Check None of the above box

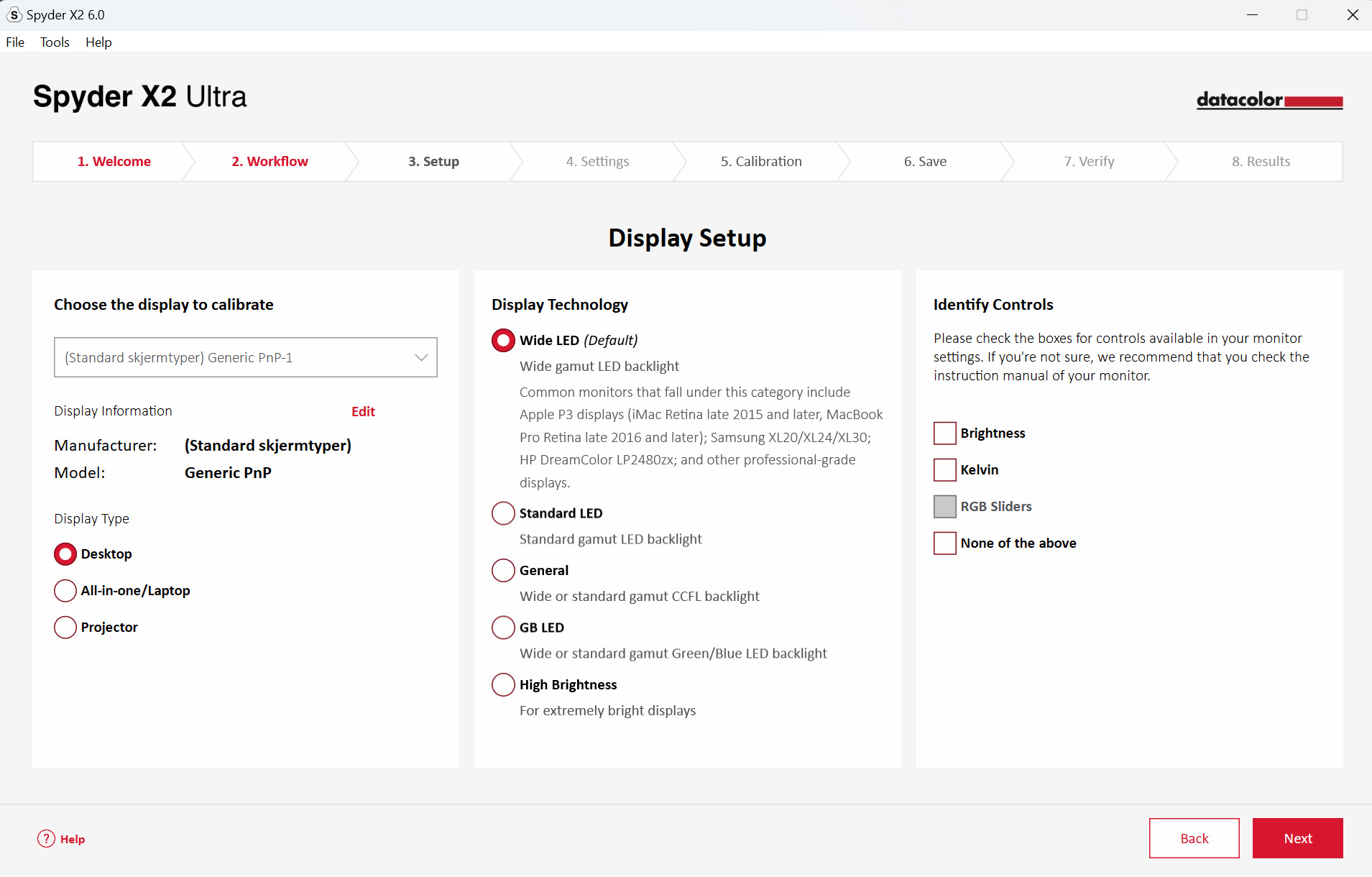tap(945, 543)
